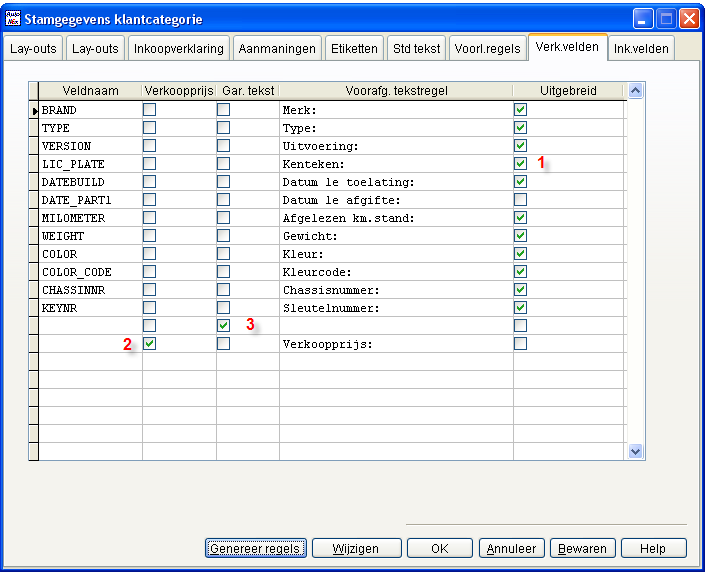The height and width of the screenshot is (575, 707).
Task: Click the grid scrollbar up arrow
Action: point(636,91)
